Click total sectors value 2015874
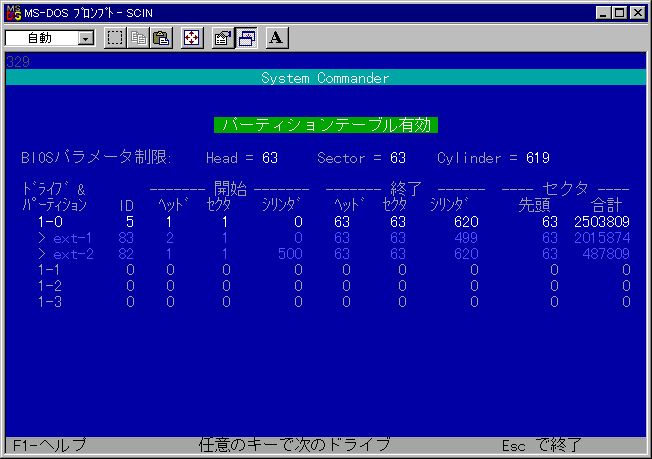Viewport: 652px width, 459px height. [602, 238]
